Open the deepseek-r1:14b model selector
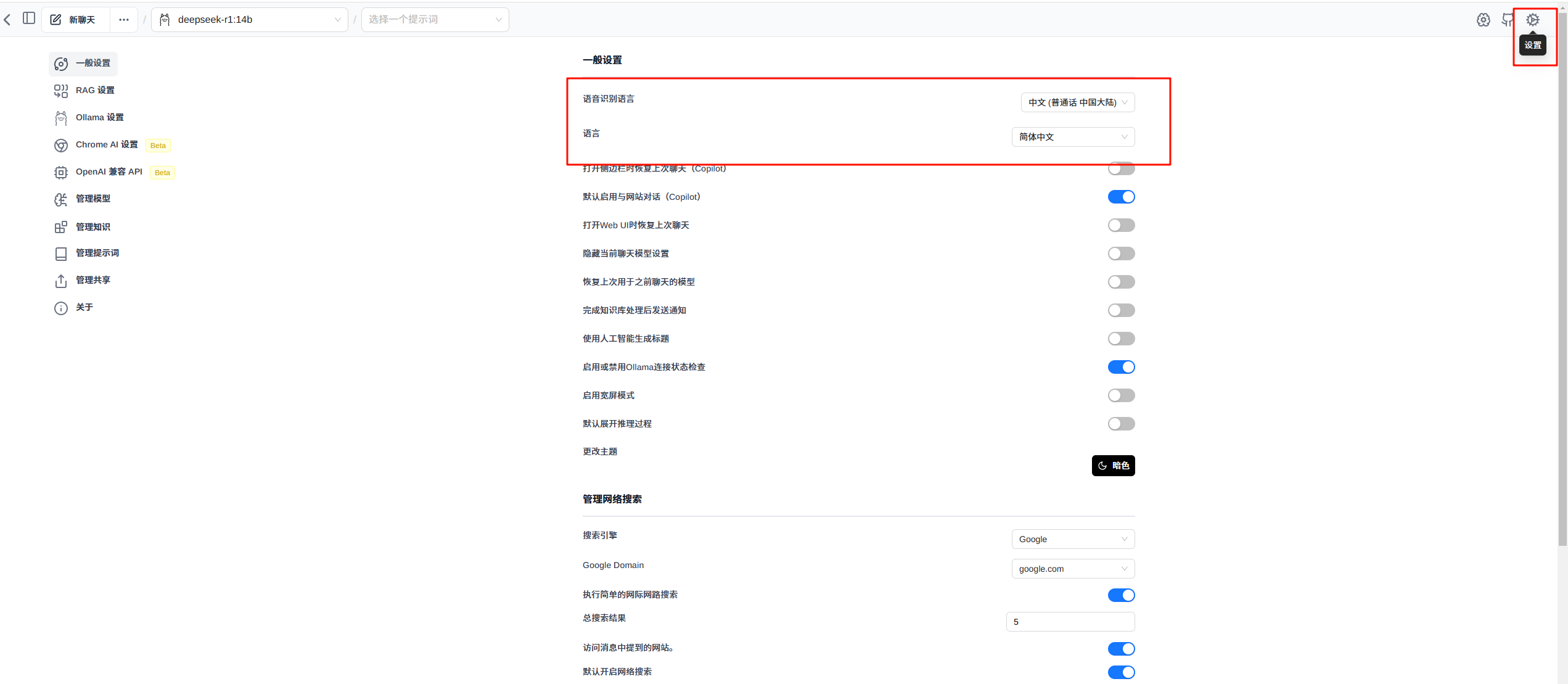1568x684 pixels. coord(250,20)
